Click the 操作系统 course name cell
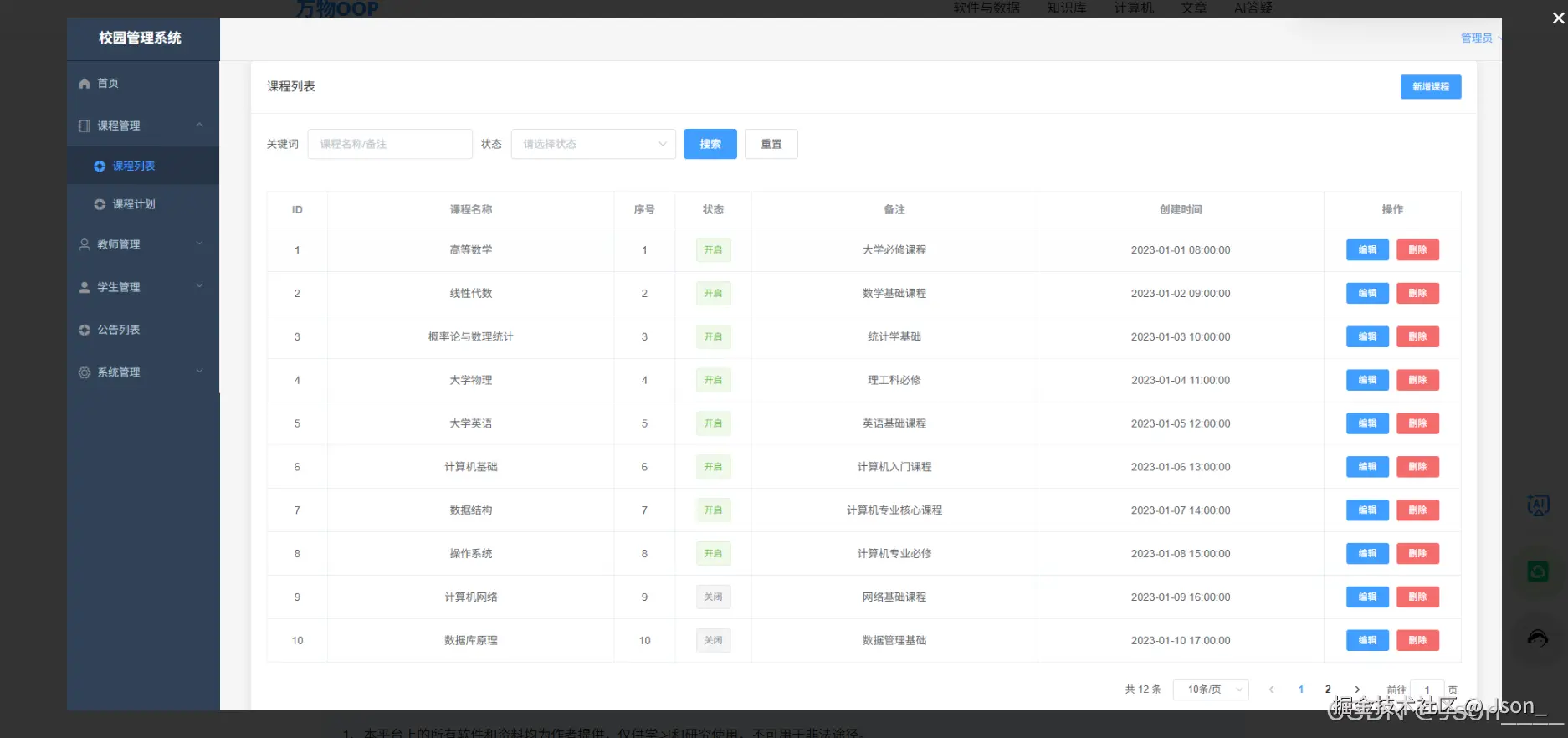 click(x=471, y=554)
